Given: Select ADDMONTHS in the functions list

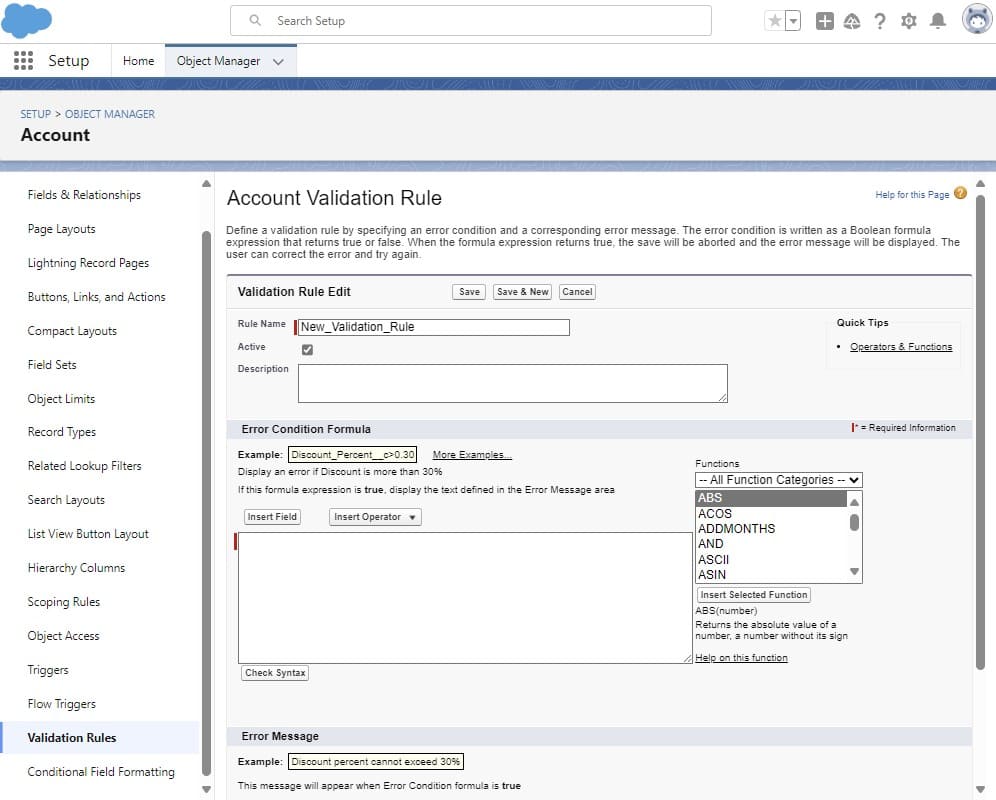Looking at the screenshot, I should pyautogui.click(x=772, y=529).
